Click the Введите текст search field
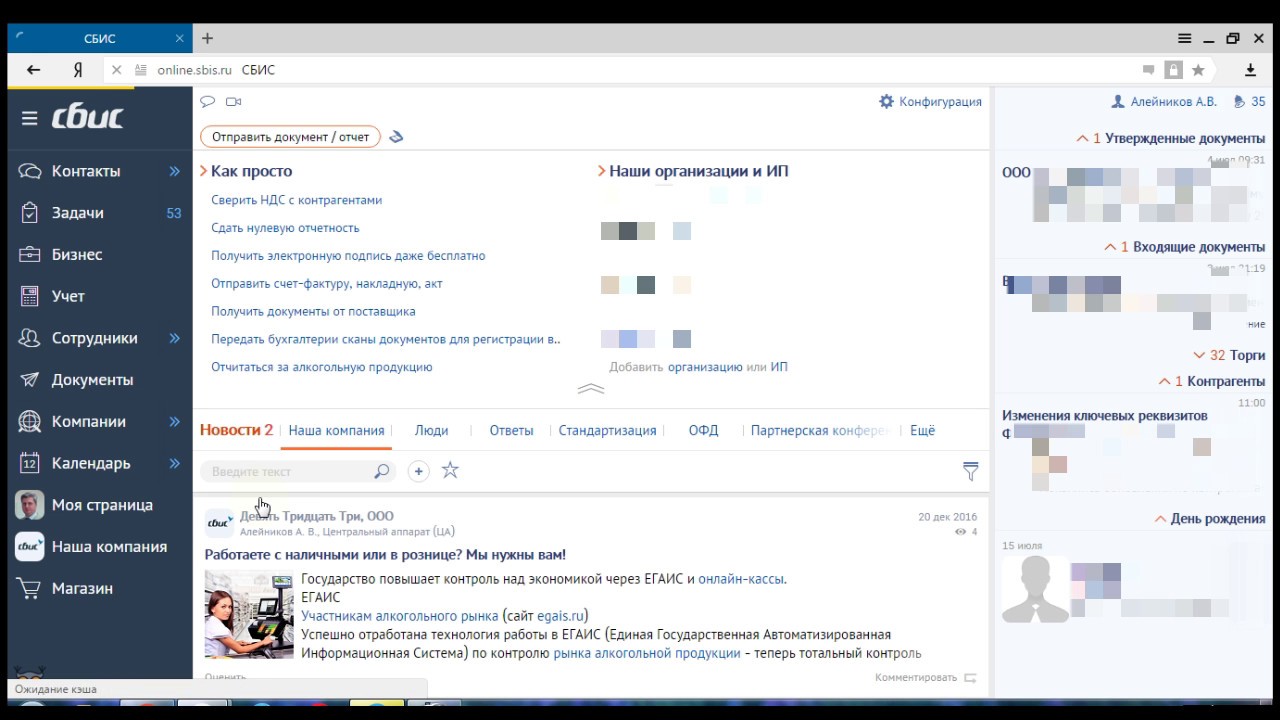The height and width of the screenshot is (720, 1280). [298, 471]
